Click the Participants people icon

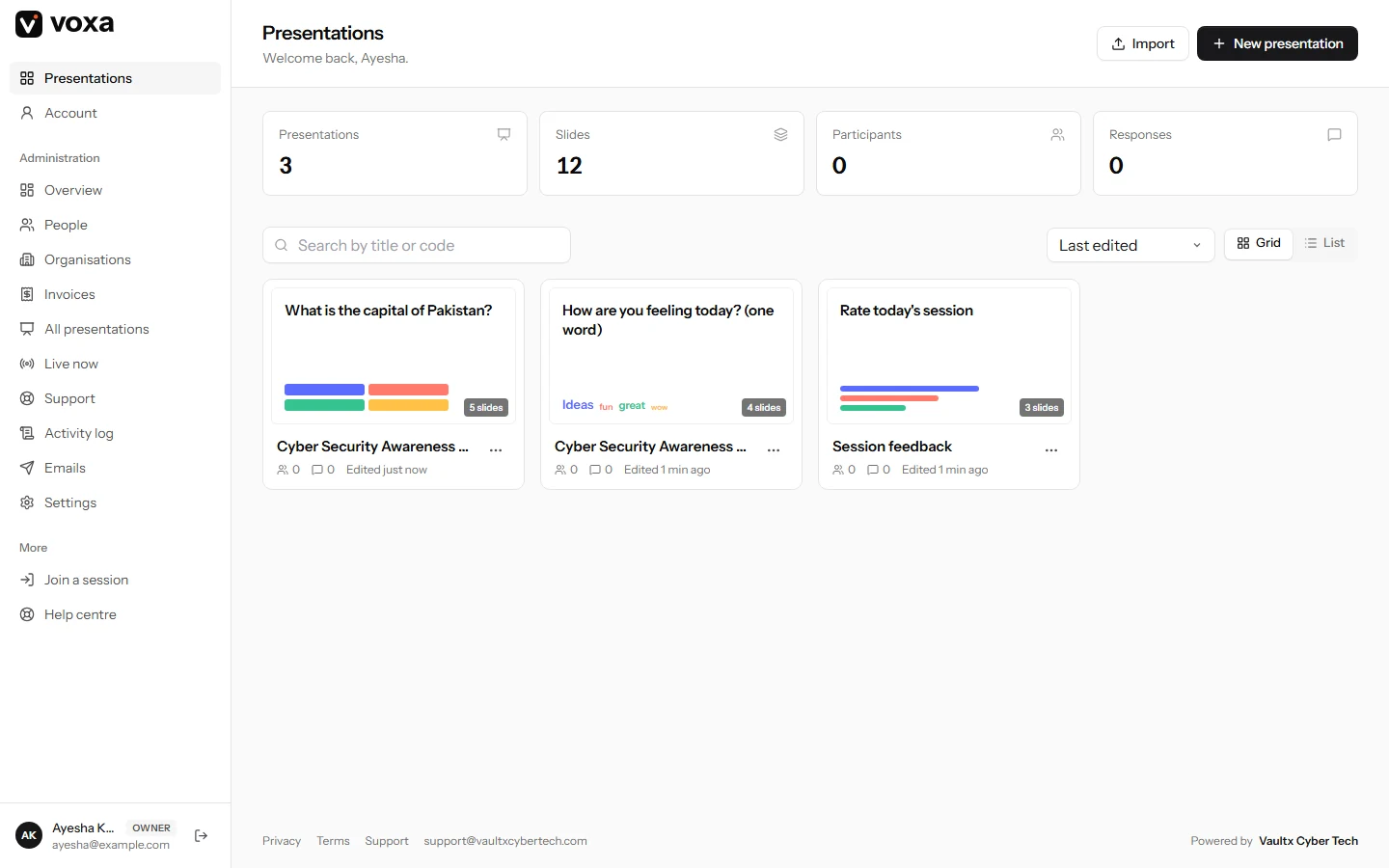coord(1057,135)
